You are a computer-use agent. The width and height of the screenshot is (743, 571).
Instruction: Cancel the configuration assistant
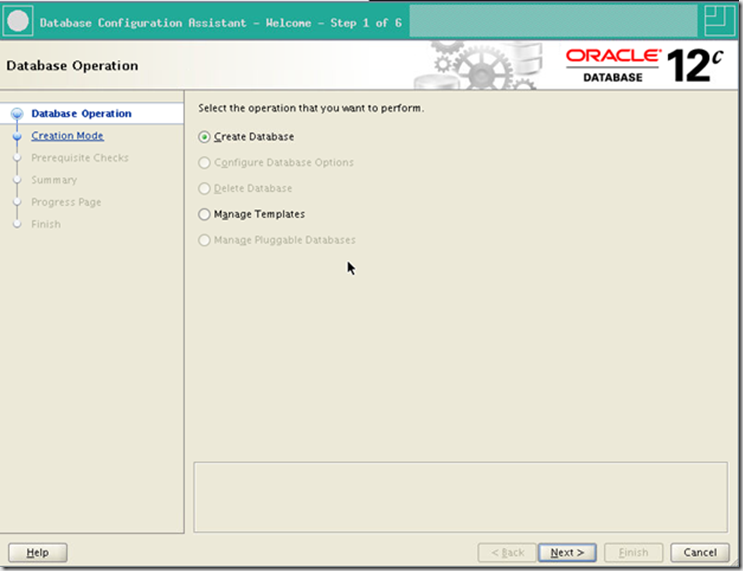pos(700,553)
